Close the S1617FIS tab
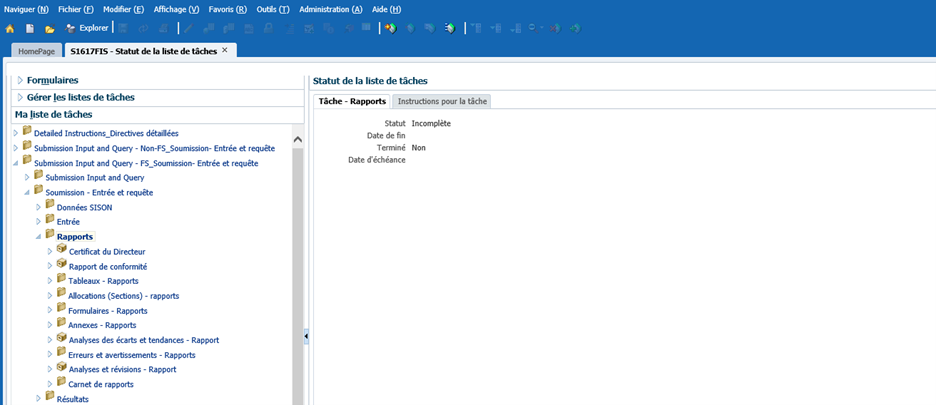The width and height of the screenshot is (936, 405). point(225,50)
